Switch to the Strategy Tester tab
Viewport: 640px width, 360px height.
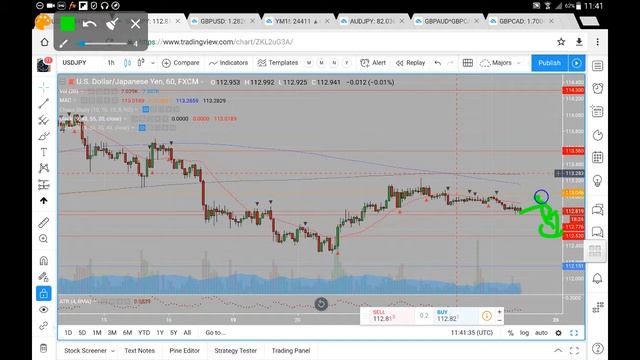coord(236,351)
